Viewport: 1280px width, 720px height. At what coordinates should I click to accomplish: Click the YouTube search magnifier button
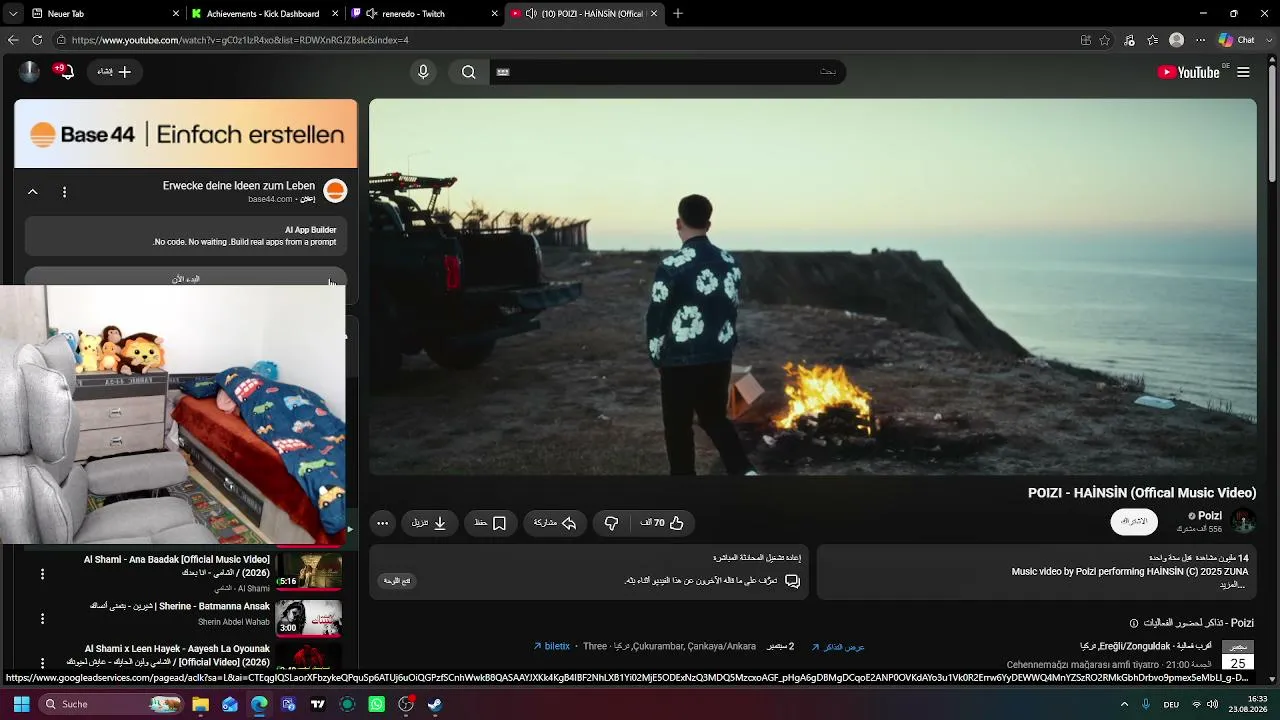(468, 72)
